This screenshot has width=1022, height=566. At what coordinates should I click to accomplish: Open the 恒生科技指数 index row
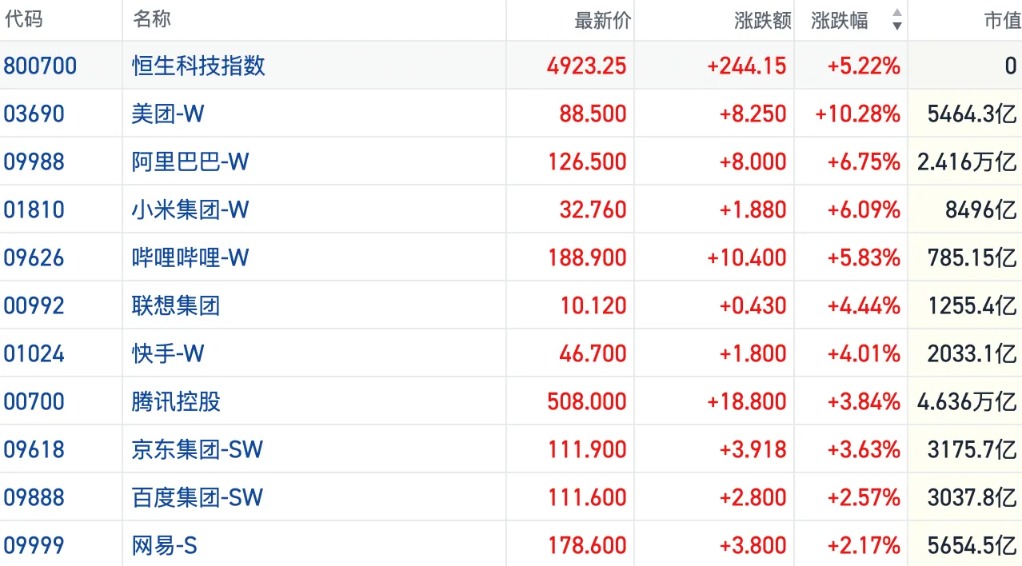tap(199, 66)
